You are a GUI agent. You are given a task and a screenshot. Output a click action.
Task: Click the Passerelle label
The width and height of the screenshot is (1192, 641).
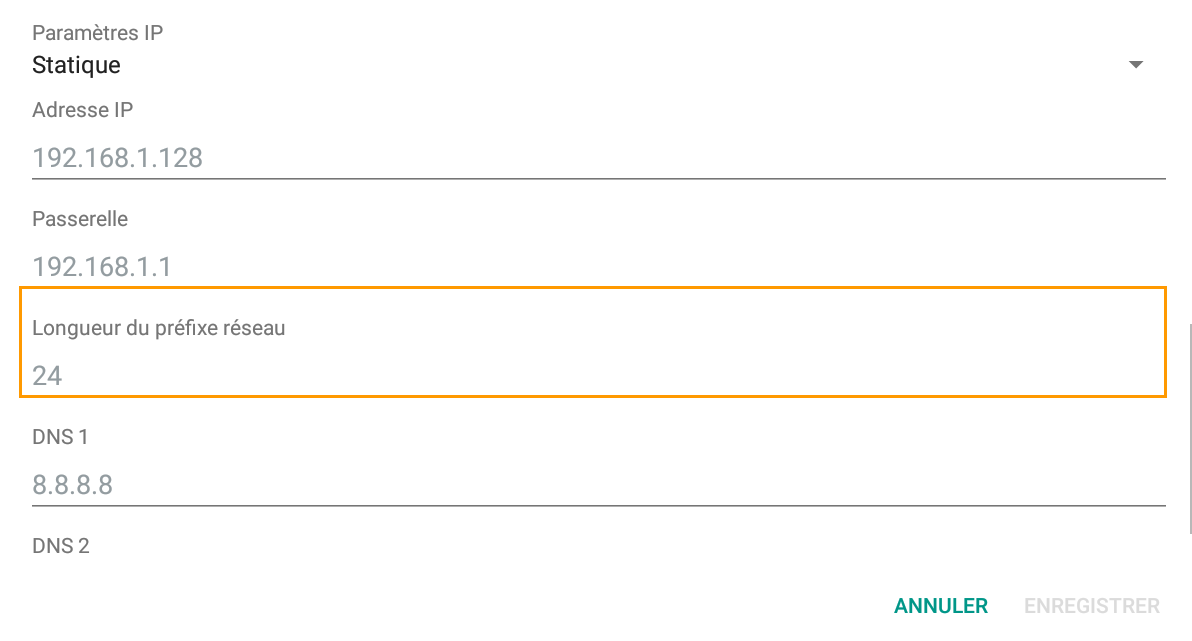(80, 219)
